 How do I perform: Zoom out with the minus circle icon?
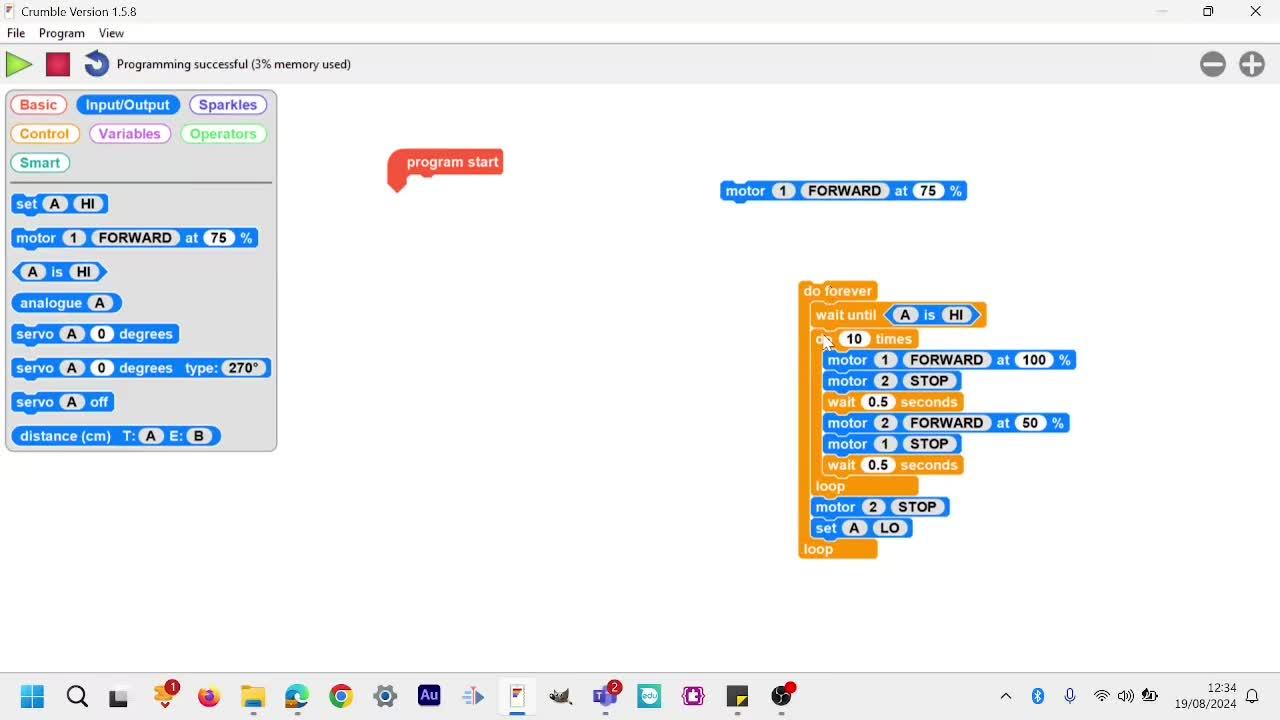tap(1213, 65)
